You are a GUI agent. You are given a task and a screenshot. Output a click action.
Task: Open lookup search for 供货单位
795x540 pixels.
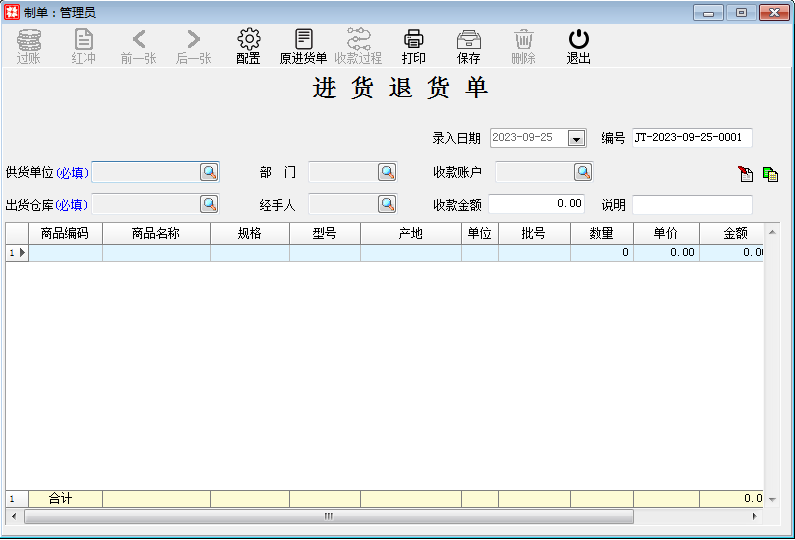pyautogui.click(x=209, y=172)
